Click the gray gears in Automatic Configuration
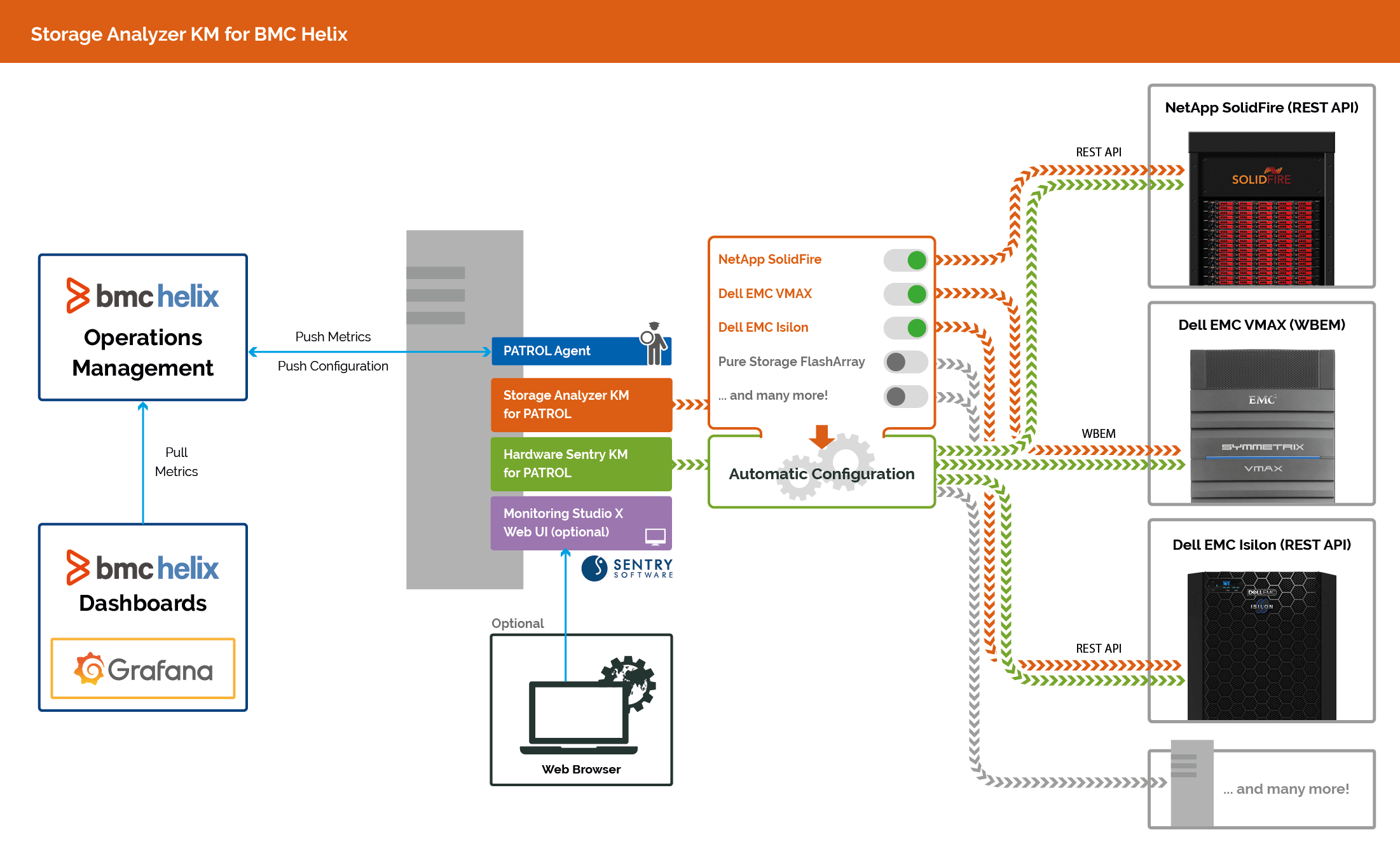The image size is (1400, 851). (x=827, y=466)
